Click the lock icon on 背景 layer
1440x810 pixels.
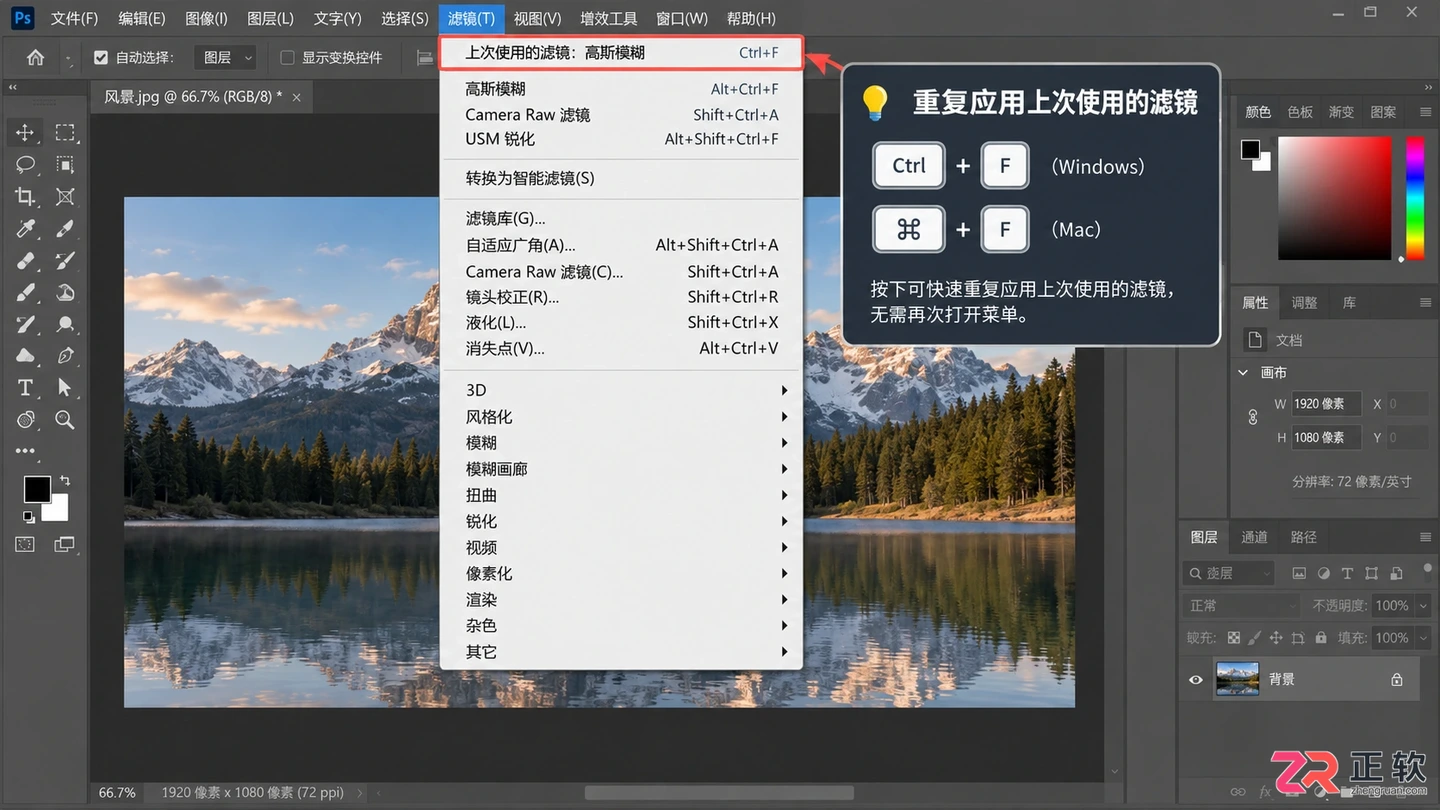click(1397, 680)
